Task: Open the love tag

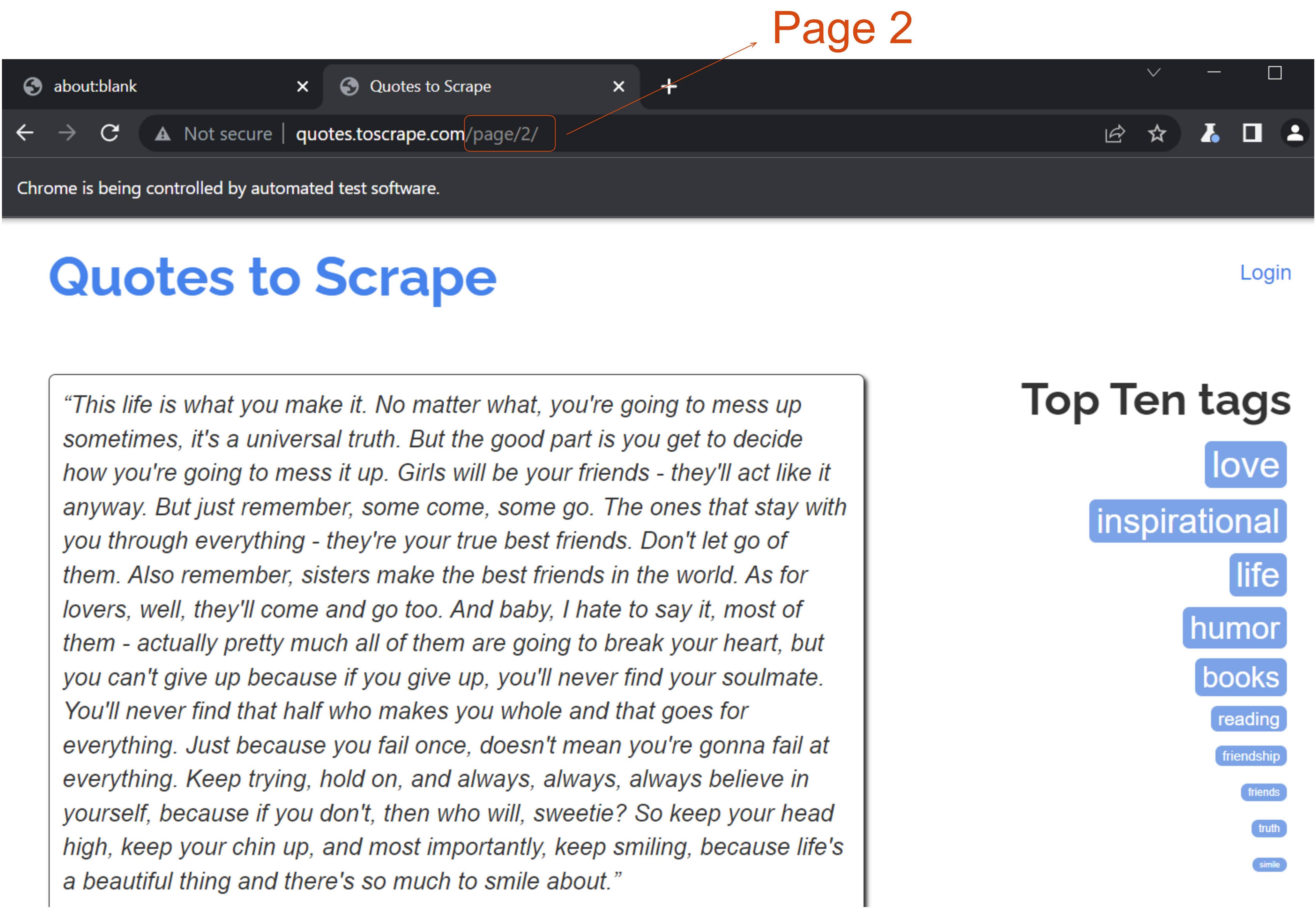Action: point(1245,465)
